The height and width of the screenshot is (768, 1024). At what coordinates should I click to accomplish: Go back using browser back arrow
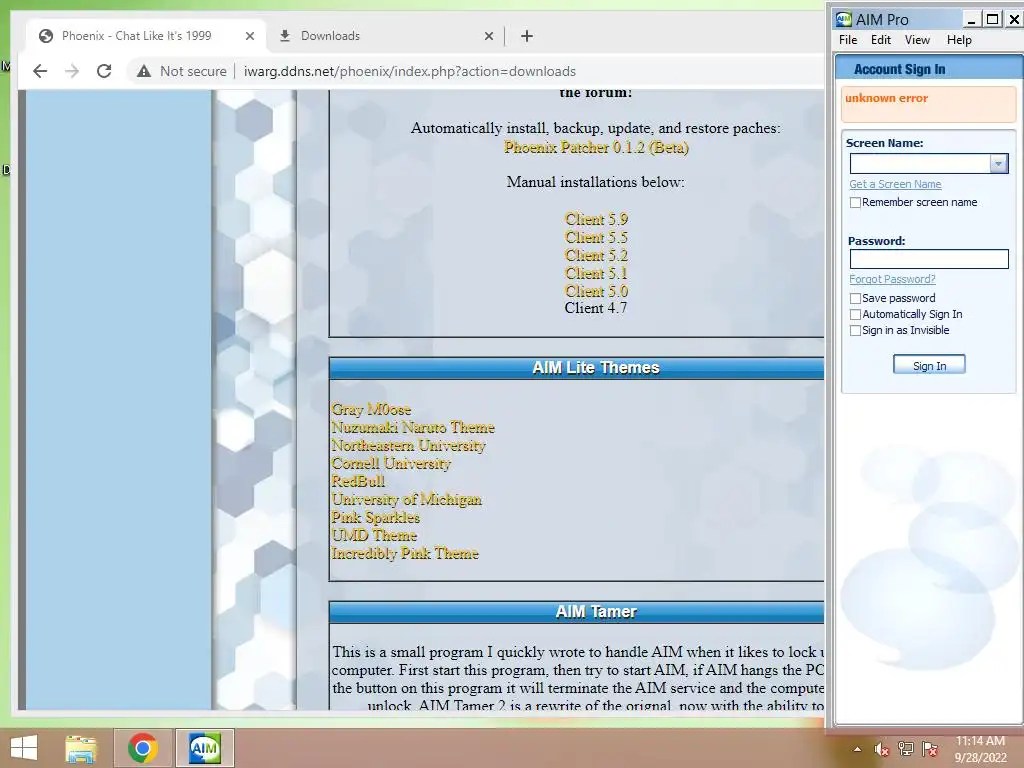(40, 71)
